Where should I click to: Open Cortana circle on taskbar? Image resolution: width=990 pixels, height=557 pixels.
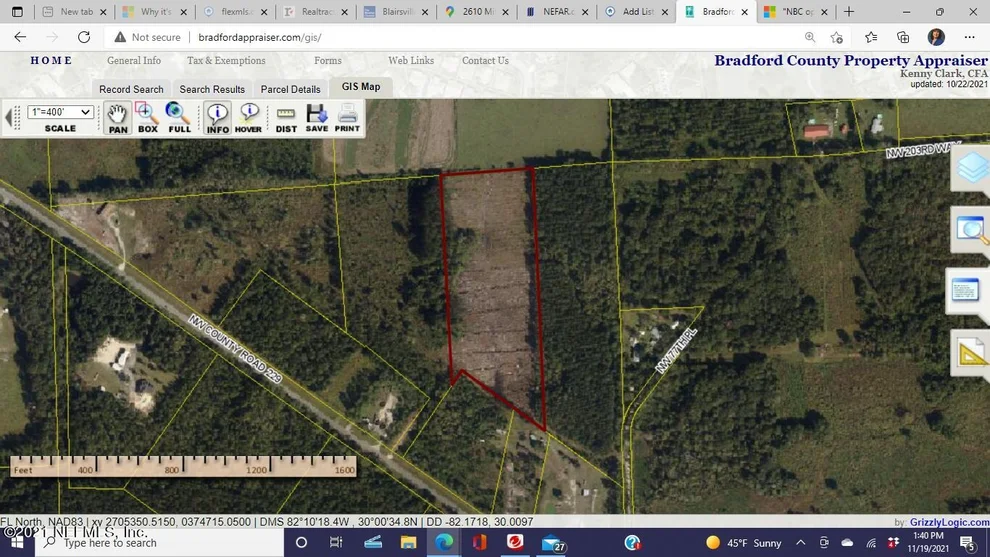click(x=301, y=542)
